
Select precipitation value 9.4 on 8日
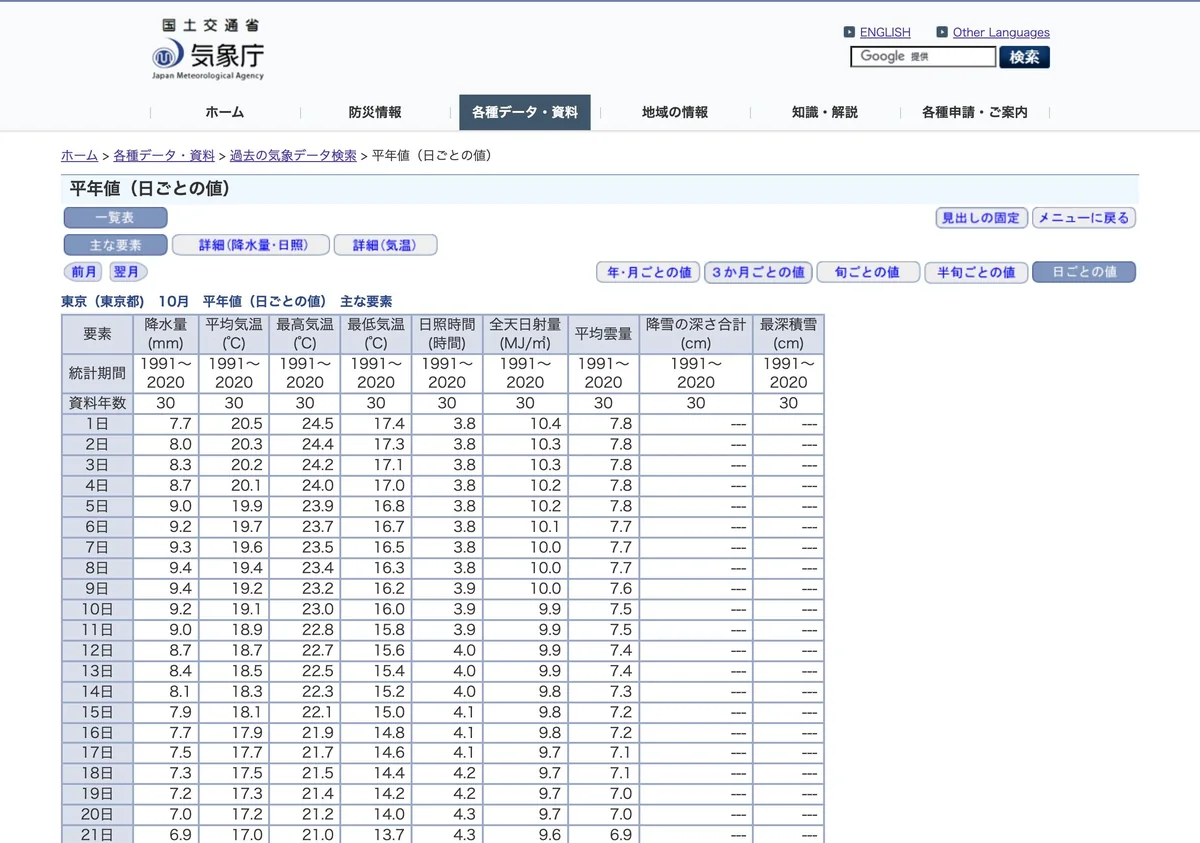[x=166, y=568]
